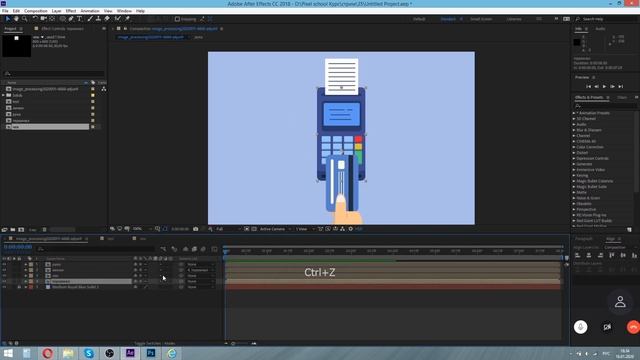The height and width of the screenshot is (360, 640).
Task: Select the Pan Behind anchor point tool
Action: 52,19
